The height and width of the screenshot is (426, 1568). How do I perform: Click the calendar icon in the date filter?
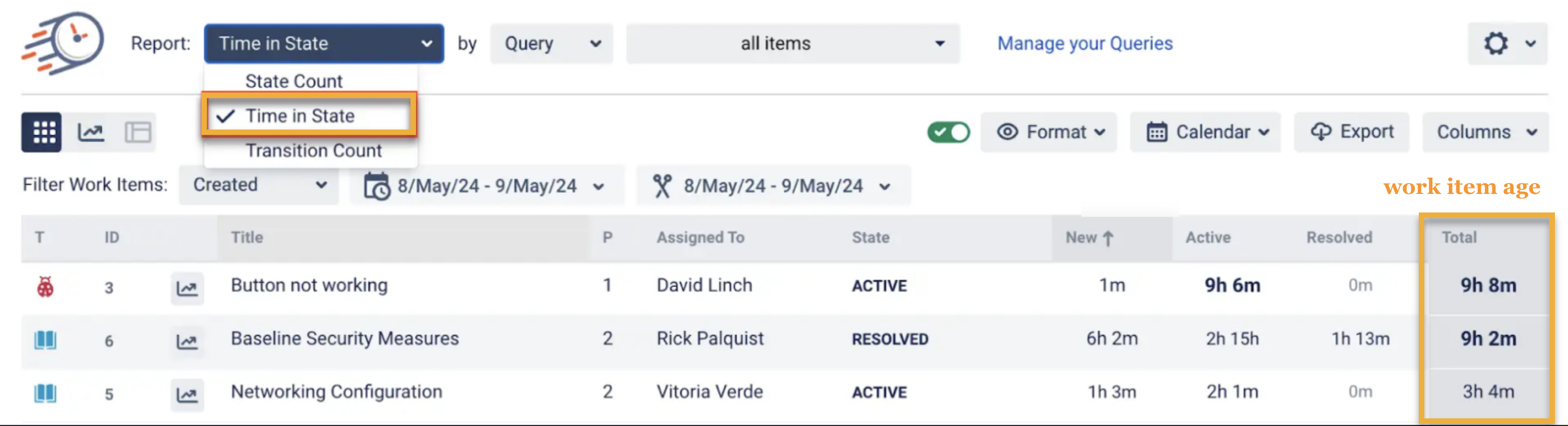tap(377, 186)
